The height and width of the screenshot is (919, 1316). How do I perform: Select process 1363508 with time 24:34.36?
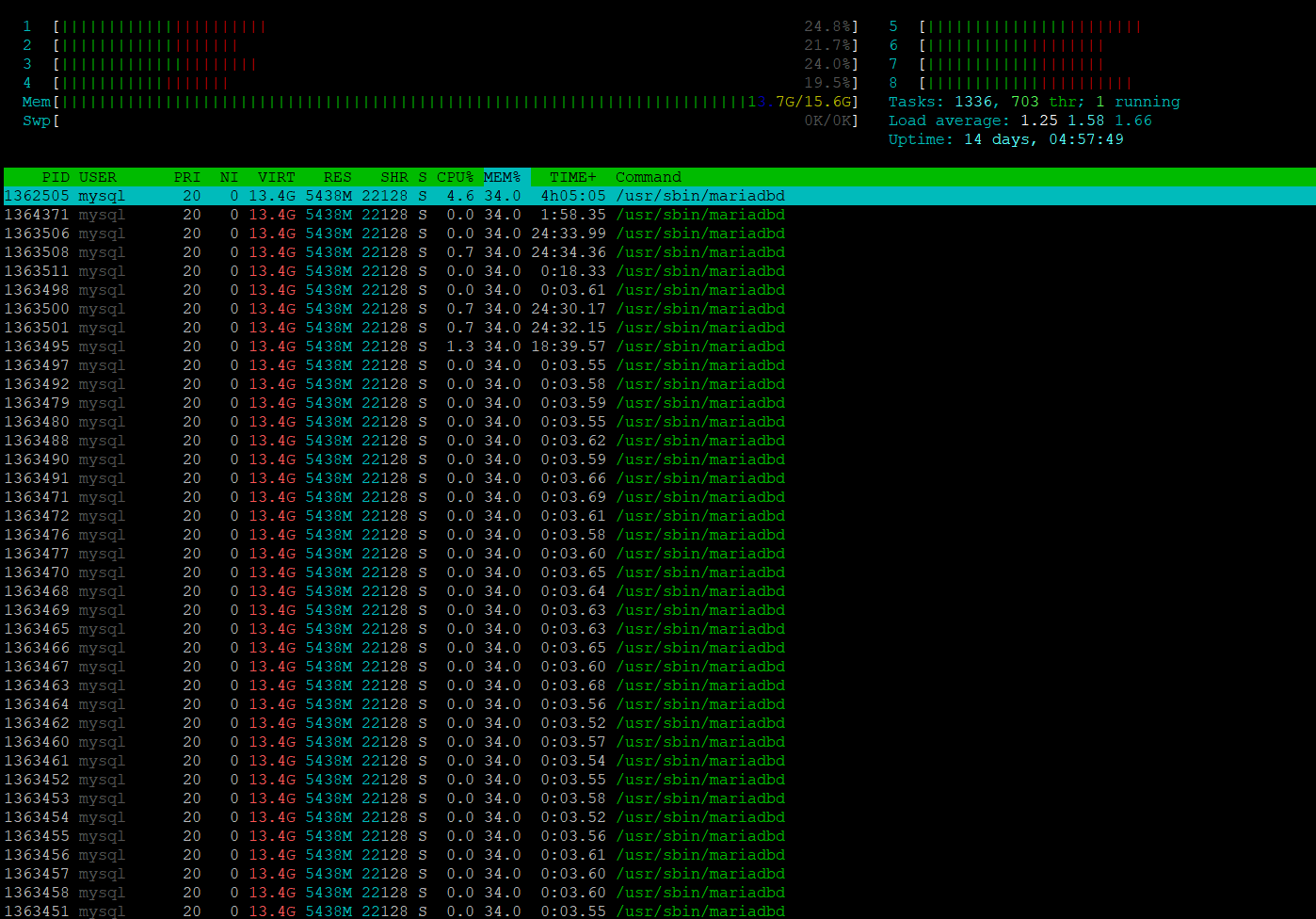click(x=395, y=252)
